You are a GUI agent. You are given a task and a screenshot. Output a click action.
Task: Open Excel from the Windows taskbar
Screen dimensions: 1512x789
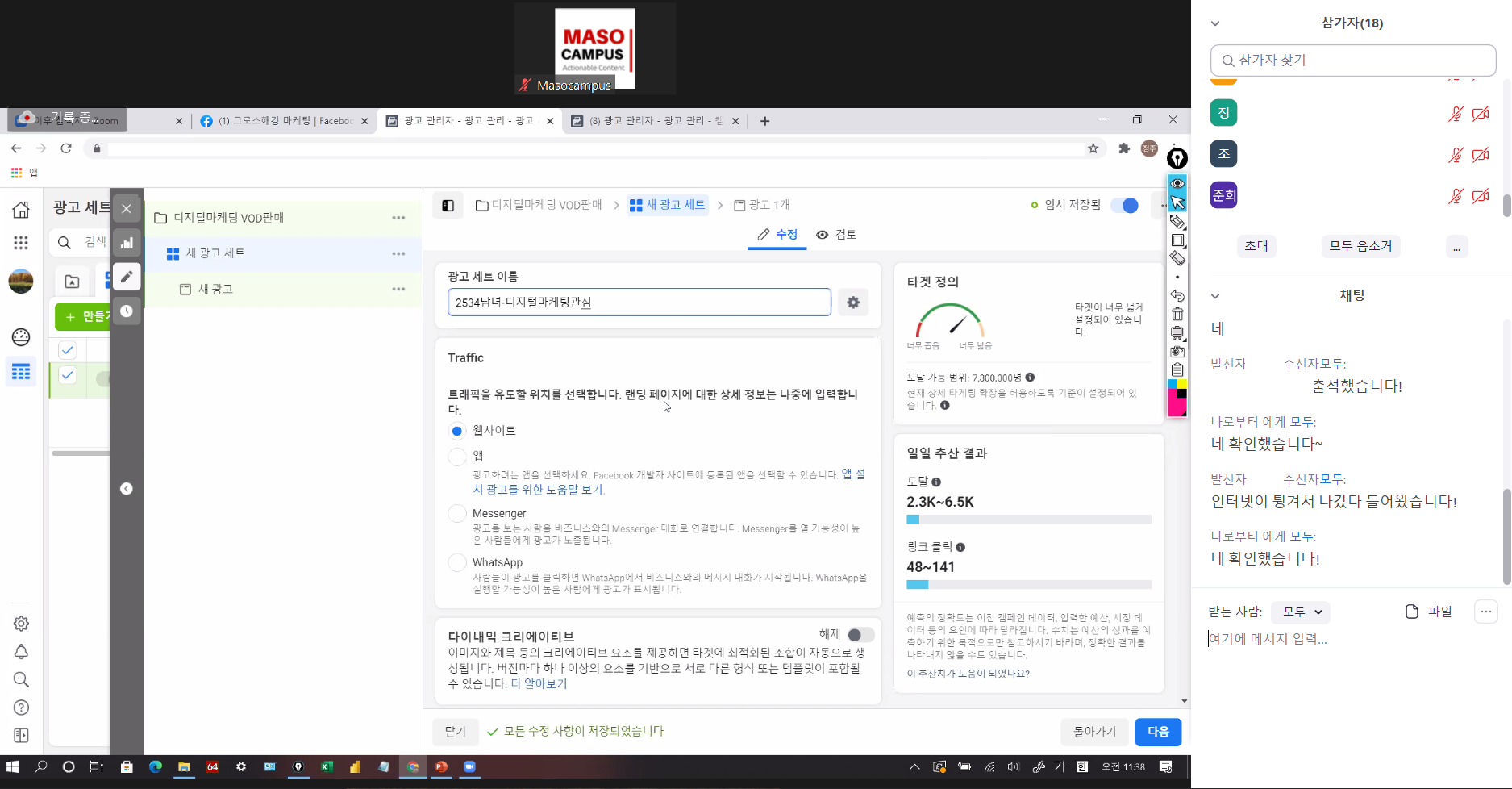coord(327,767)
